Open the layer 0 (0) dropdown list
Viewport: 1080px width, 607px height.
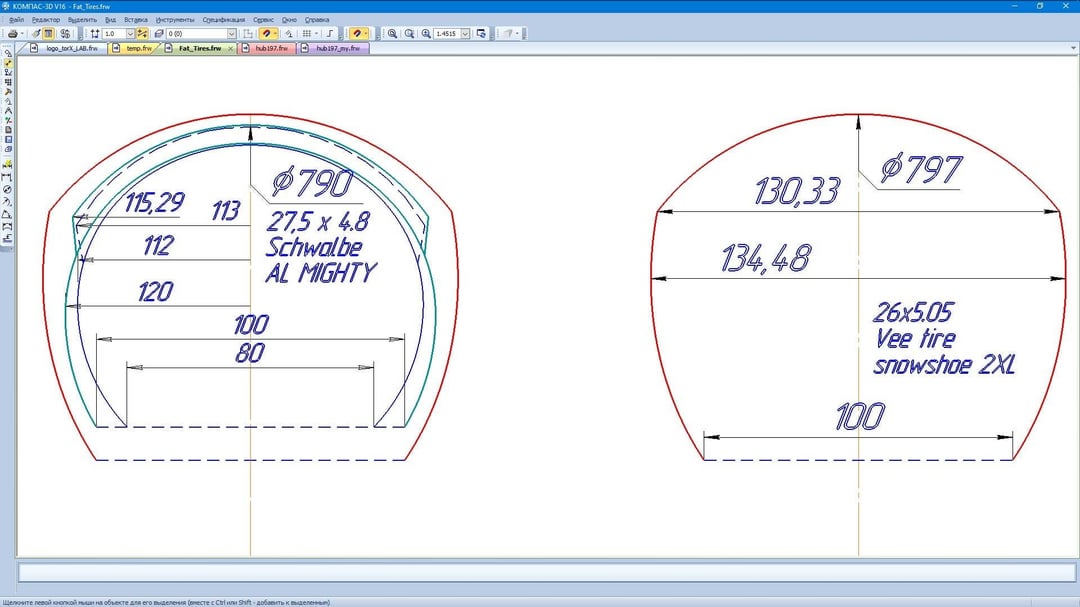(232, 33)
